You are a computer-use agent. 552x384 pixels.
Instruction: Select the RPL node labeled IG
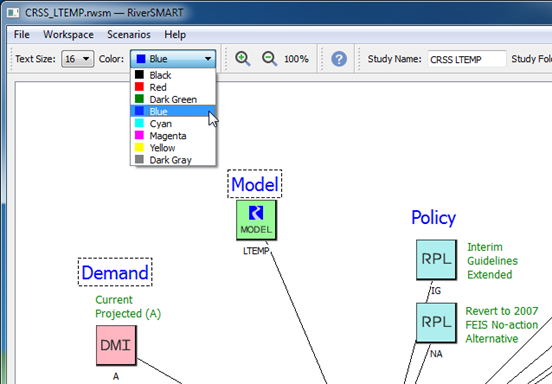[x=437, y=260]
